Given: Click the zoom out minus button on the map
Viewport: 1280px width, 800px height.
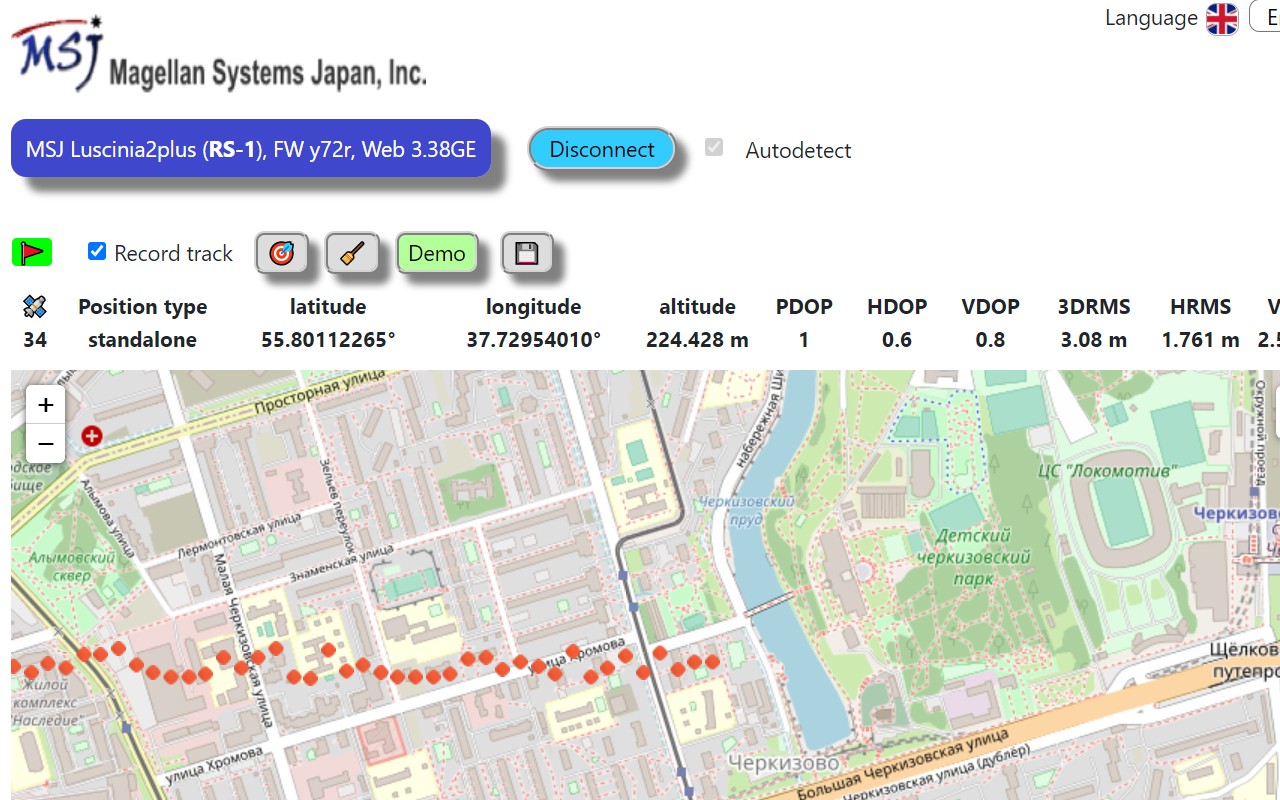Looking at the screenshot, I should pyautogui.click(x=45, y=443).
